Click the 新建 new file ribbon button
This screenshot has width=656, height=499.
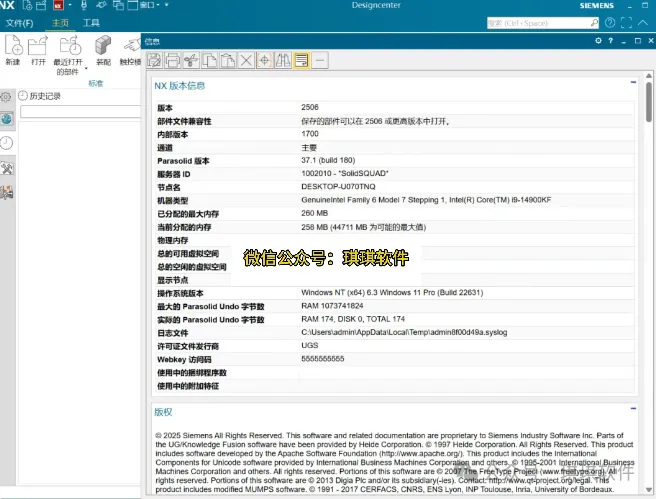tap(13, 50)
